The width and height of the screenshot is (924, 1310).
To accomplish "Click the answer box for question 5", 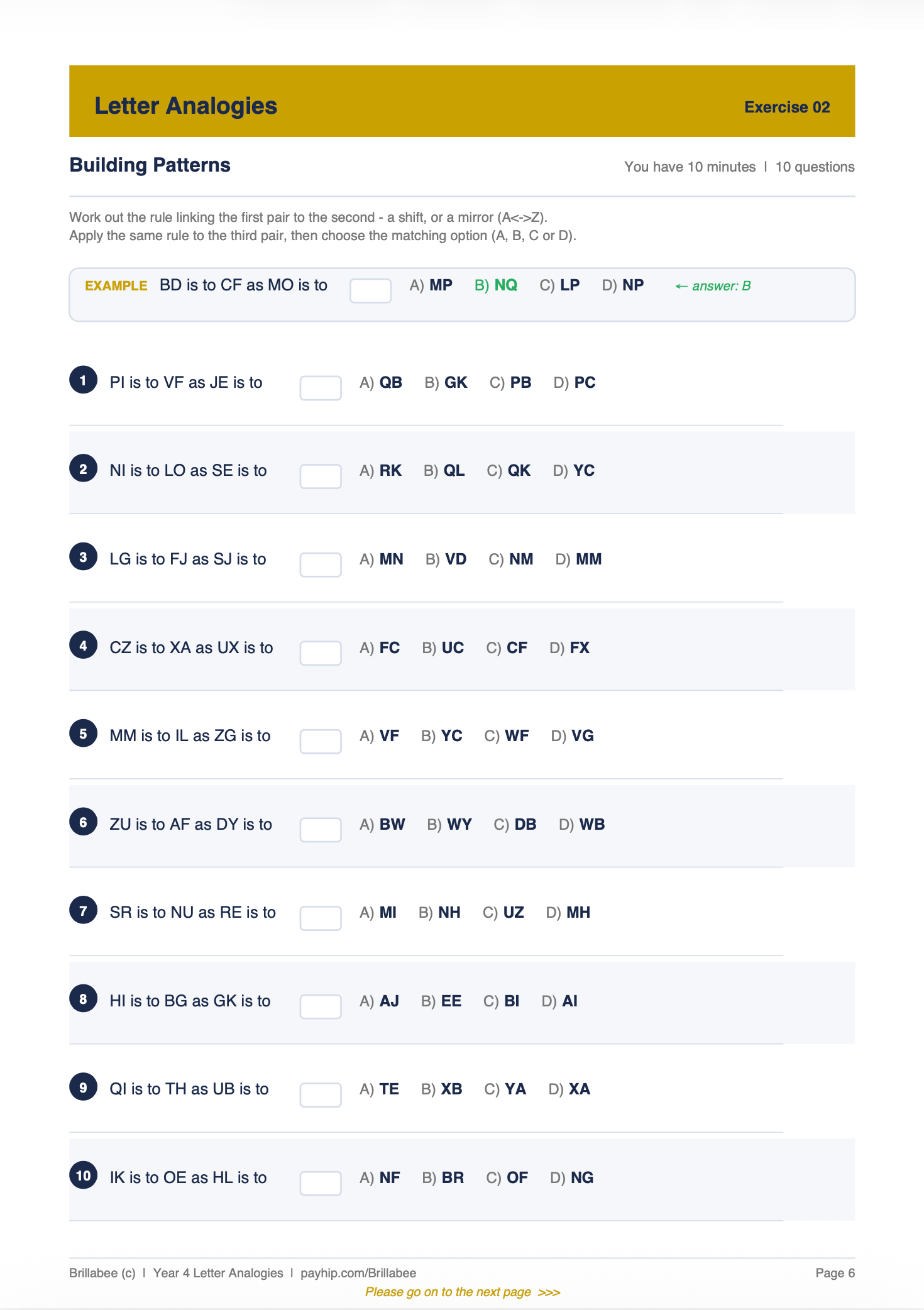I will 321,741.
